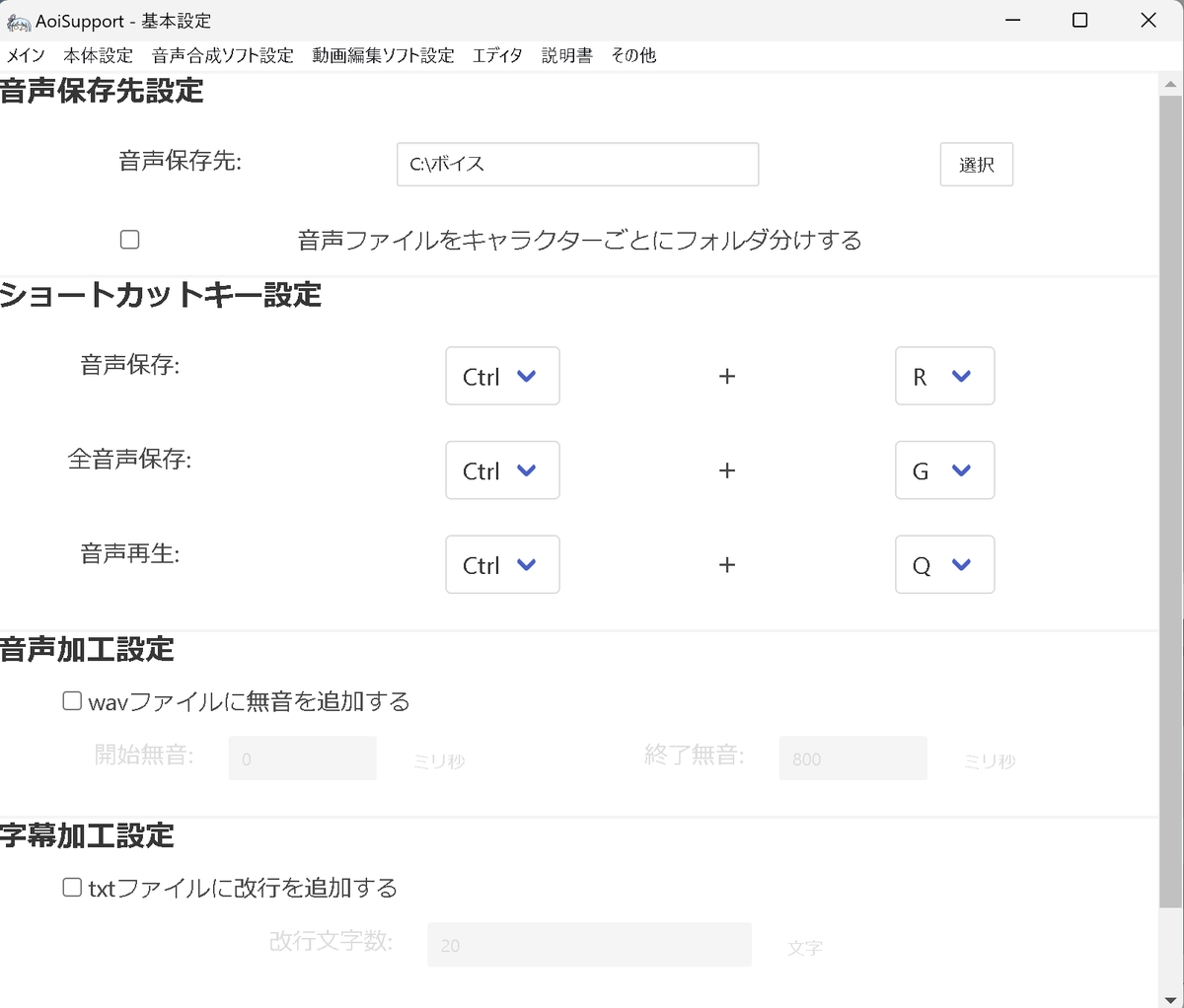The width and height of the screenshot is (1184, 1008).
Task: Expand the 音声保存 Ctrl modifier dropdown
Action: [502, 376]
